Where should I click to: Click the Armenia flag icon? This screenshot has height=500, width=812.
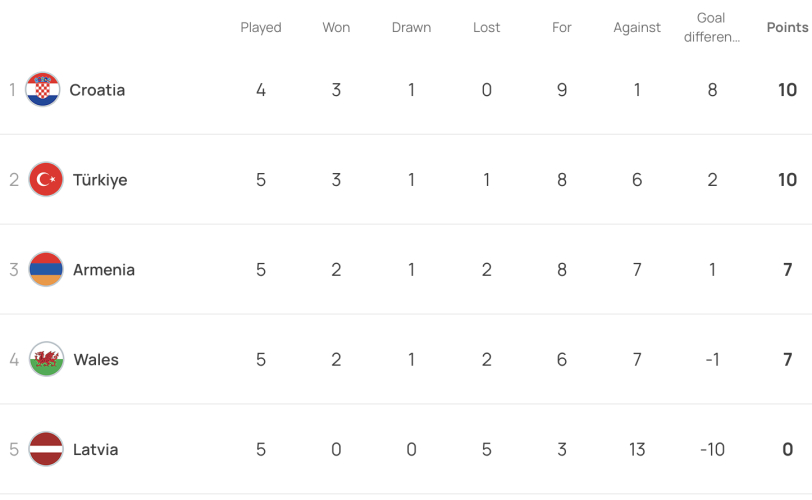point(46,269)
